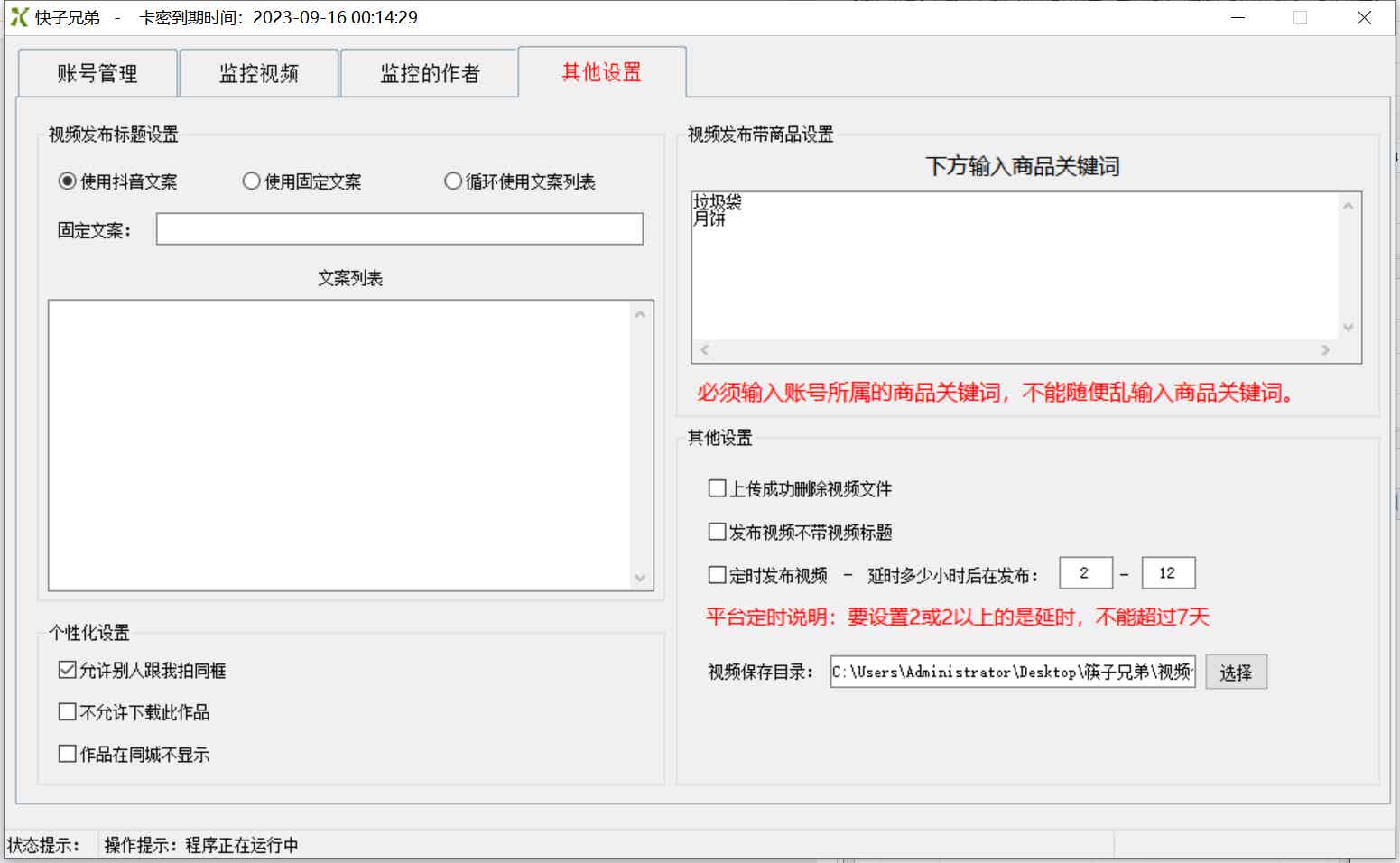This screenshot has height=863, width=1400.
Task: Click the 选择 button to pick save folder
Action: [x=1236, y=672]
